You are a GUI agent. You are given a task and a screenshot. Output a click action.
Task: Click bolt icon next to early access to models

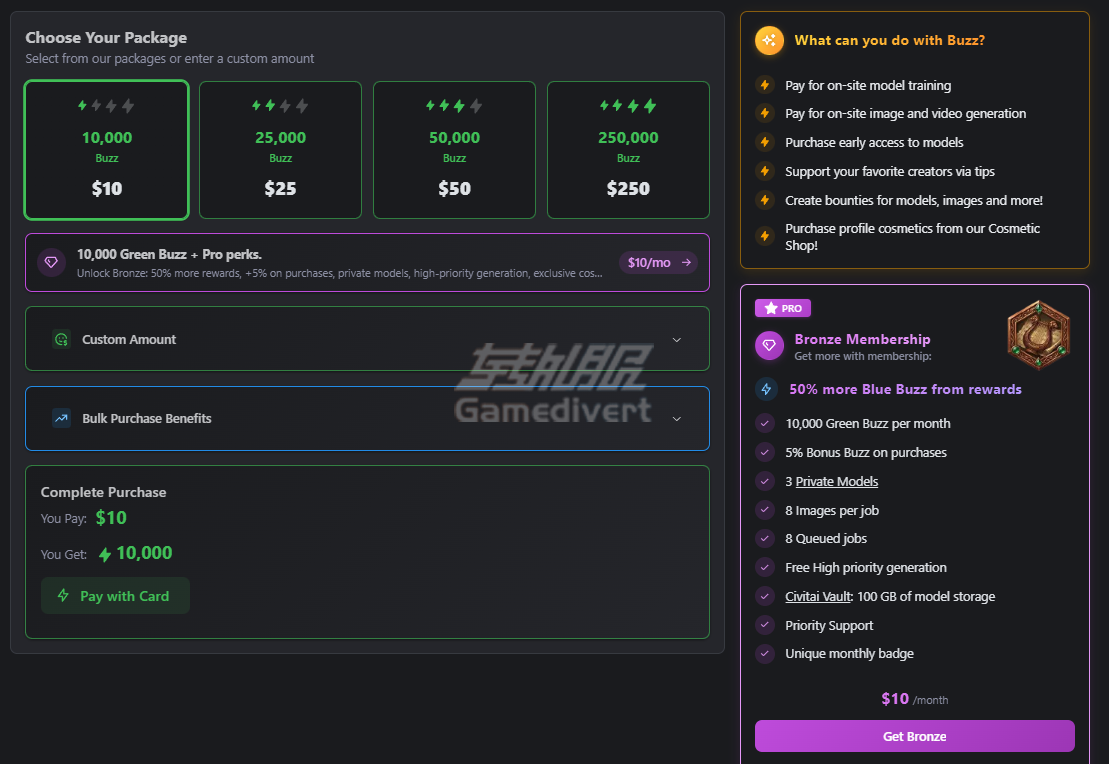point(765,142)
